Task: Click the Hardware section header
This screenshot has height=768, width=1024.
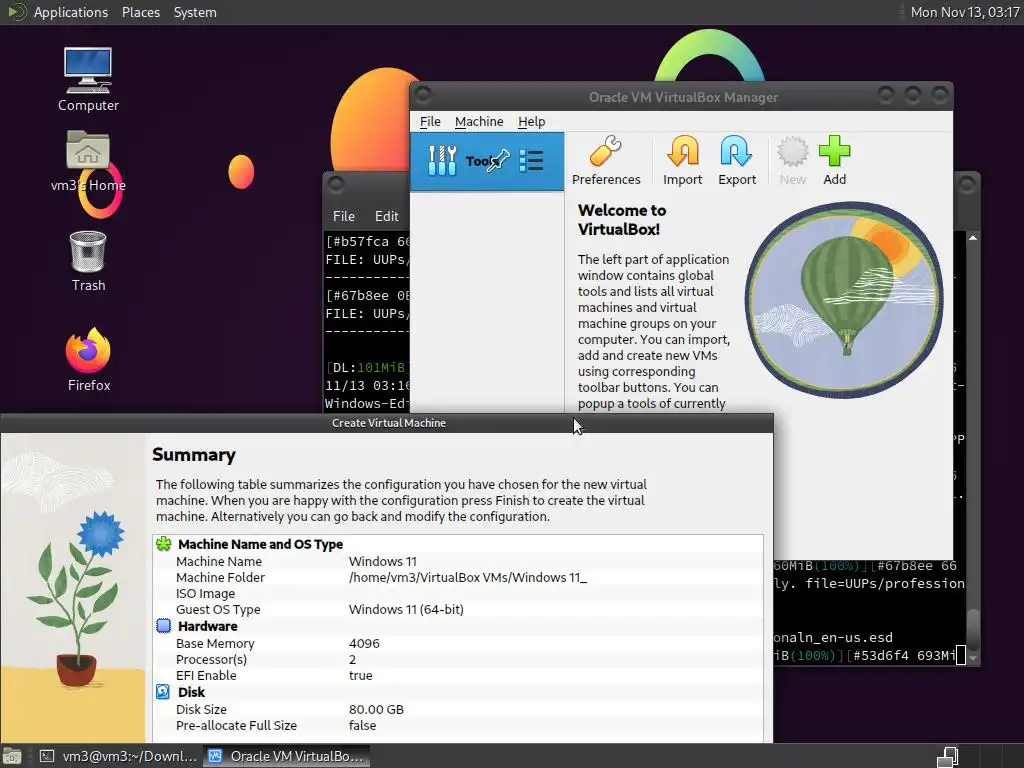Action: coord(207,626)
